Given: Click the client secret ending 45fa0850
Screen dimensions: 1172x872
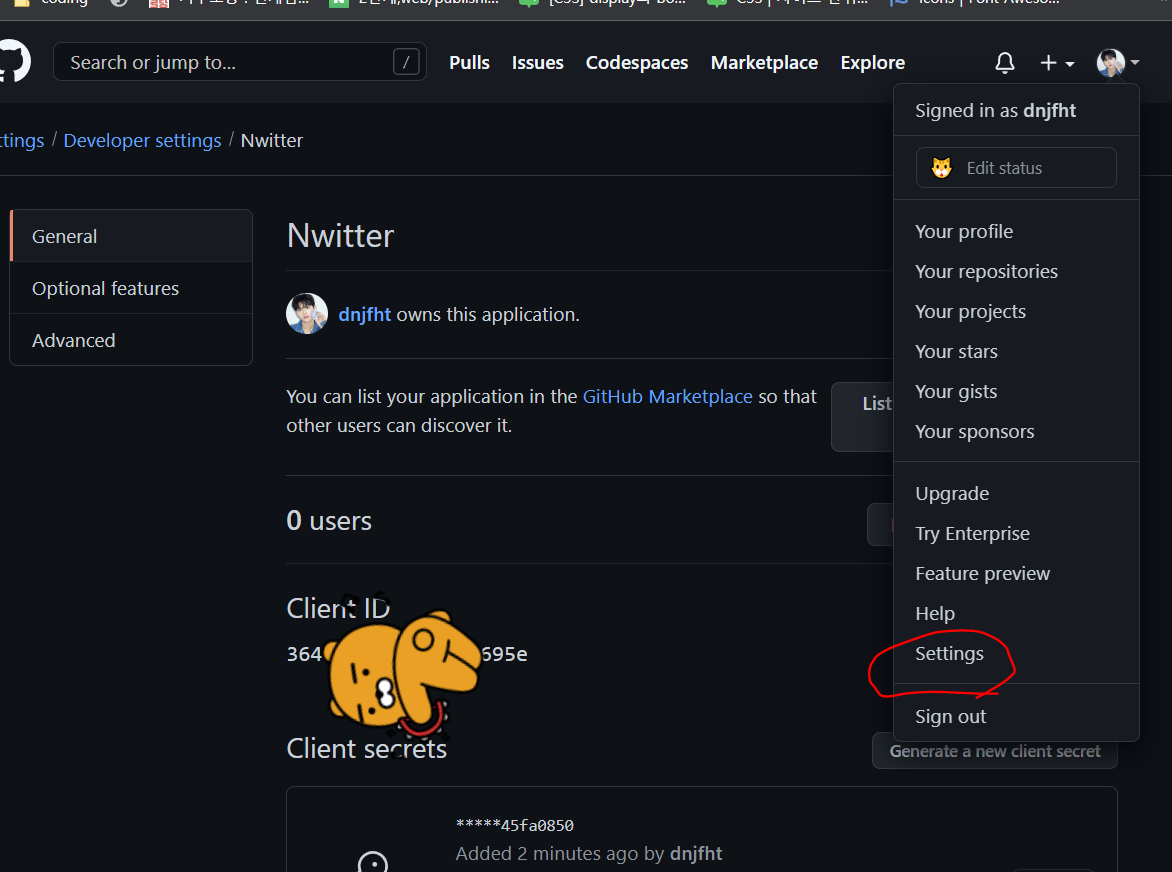Looking at the screenshot, I should click(x=515, y=826).
